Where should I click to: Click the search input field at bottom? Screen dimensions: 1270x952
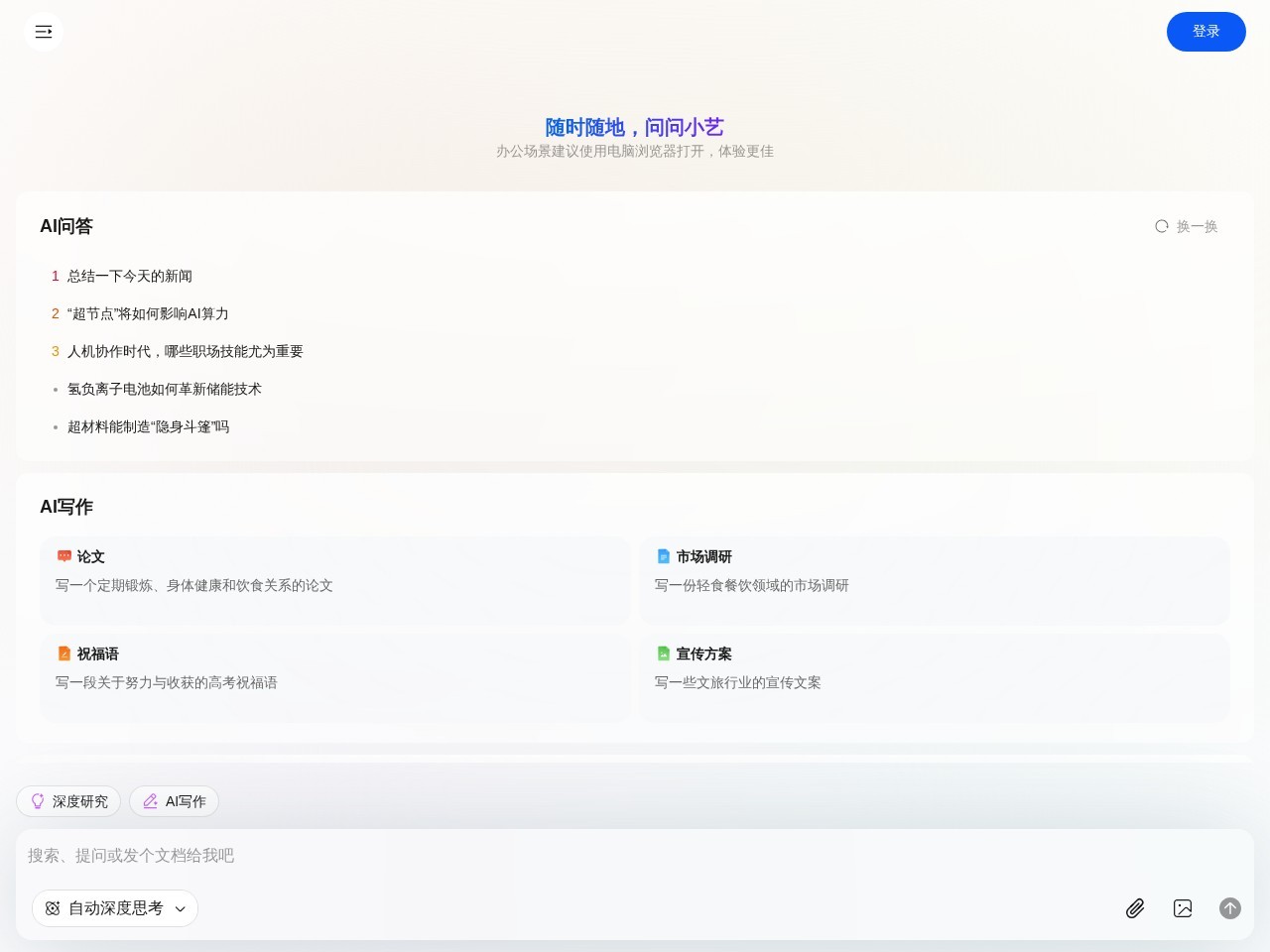coord(397,855)
